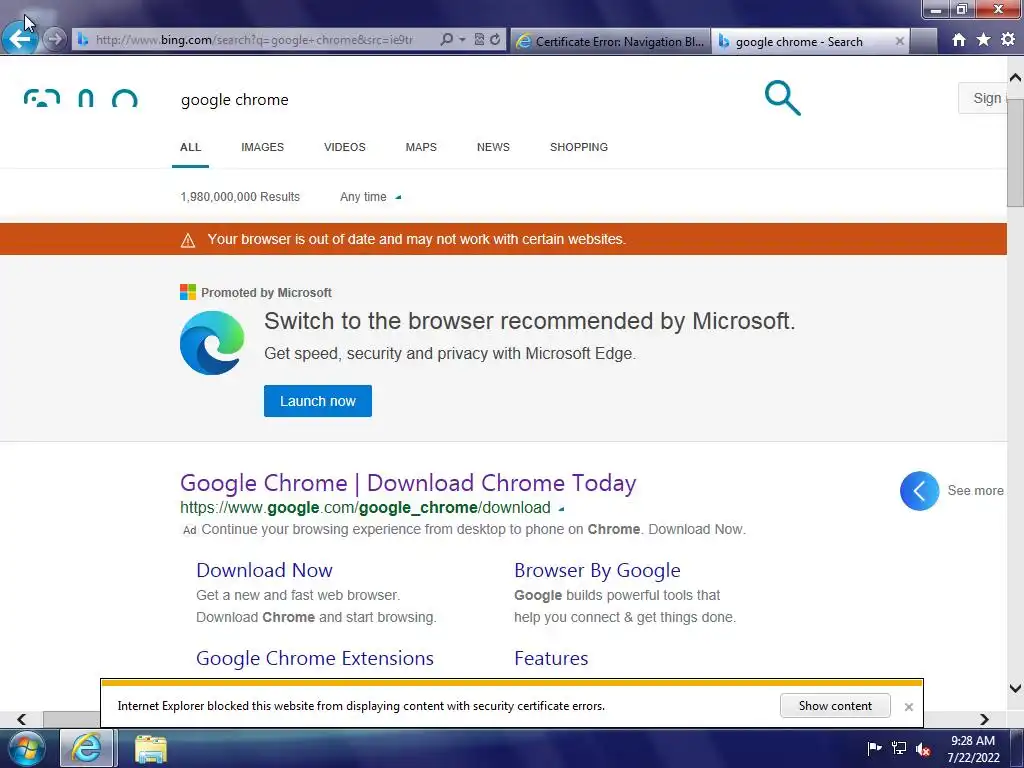Select the ALL results tab
The height and width of the screenshot is (768, 1024).
pyautogui.click(x=190, y=147)
